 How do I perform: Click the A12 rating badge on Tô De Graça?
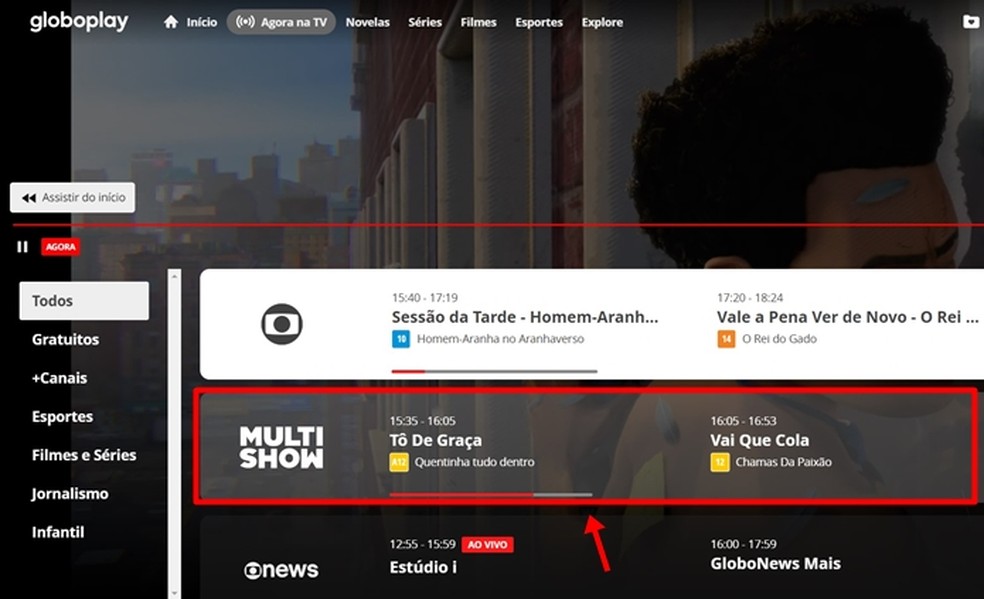[x=398, y=462]
